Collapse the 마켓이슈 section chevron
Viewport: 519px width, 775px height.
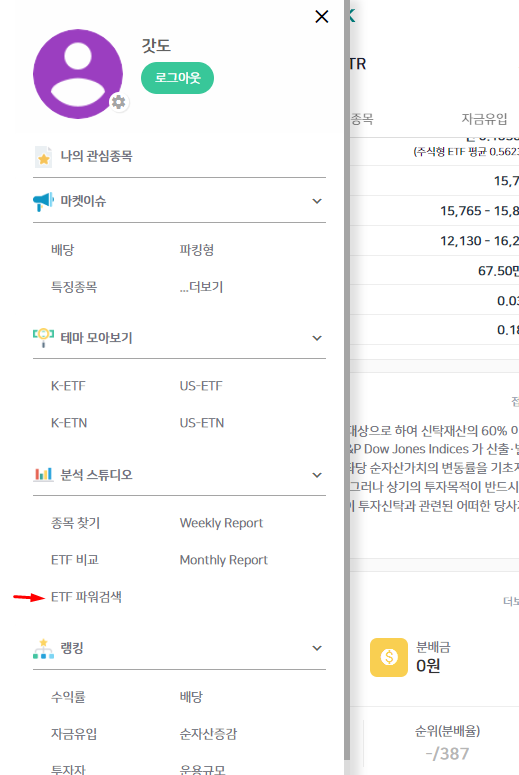(317, 201)
